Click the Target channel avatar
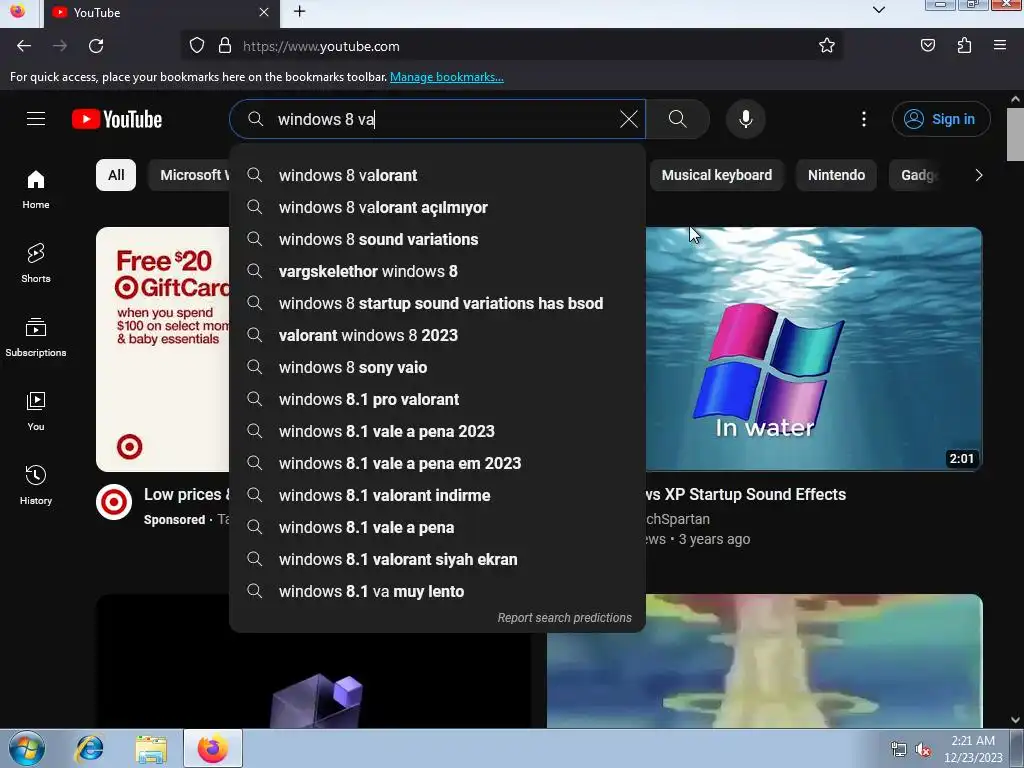Viewport: 1024px width, 768px height. 114,502
